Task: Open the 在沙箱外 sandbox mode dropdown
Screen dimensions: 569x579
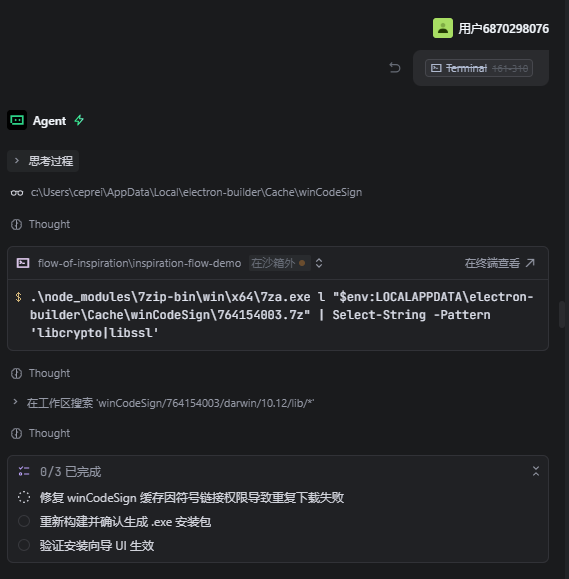Action: coord(279,263)
